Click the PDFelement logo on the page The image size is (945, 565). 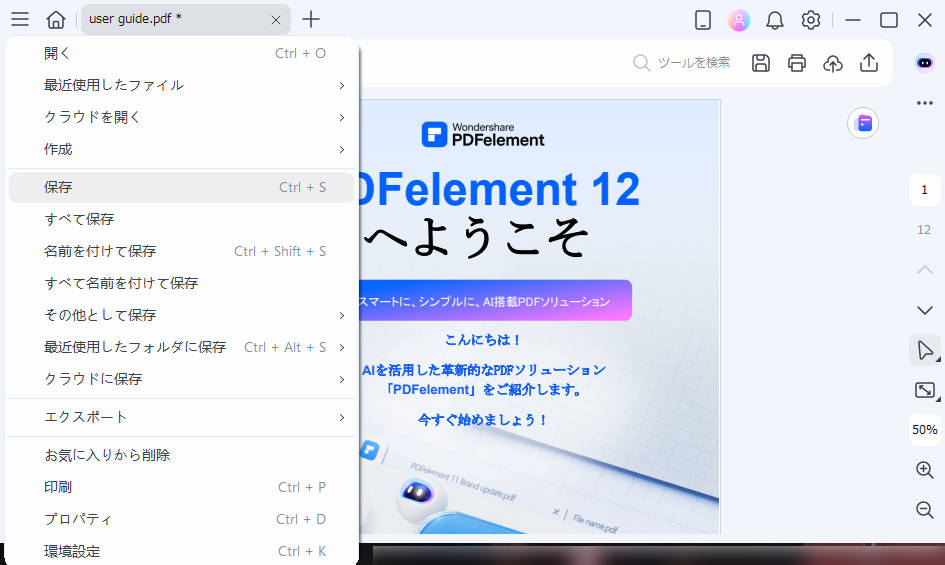coord(483,134)
